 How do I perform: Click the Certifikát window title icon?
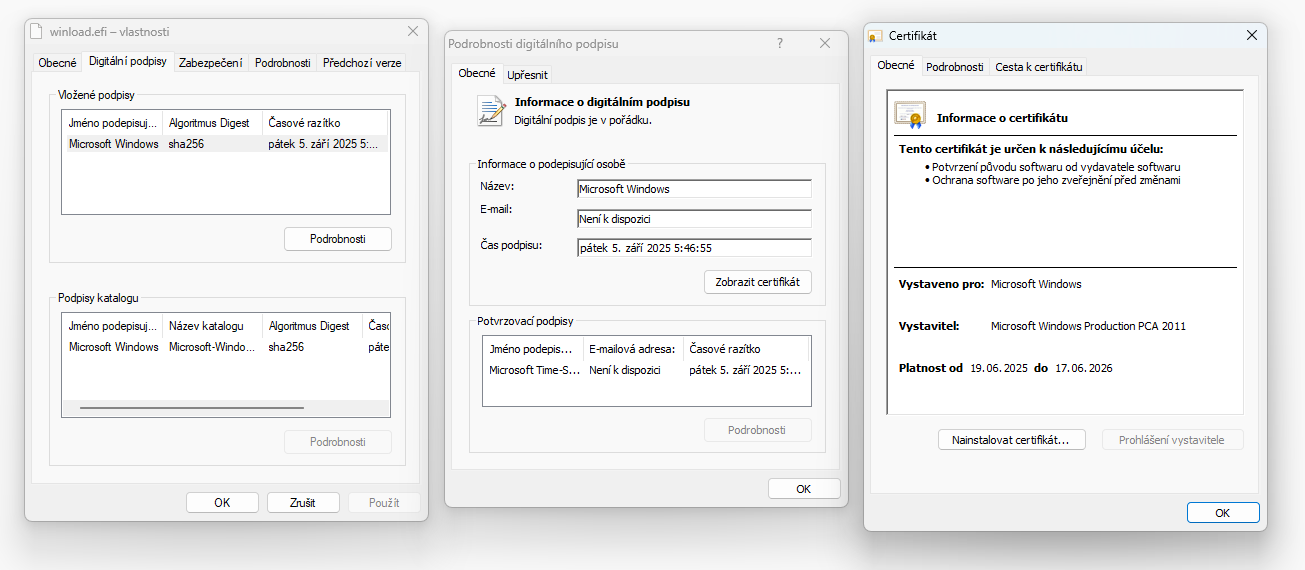pos(875,36)
